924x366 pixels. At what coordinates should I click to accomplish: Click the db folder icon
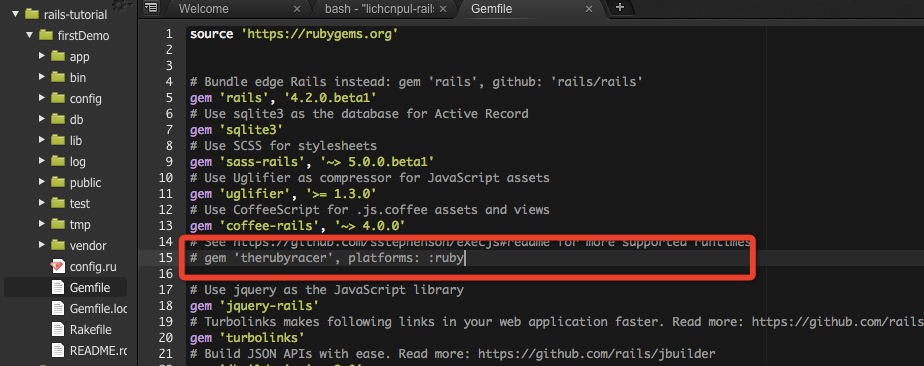(x=57, y=119)
